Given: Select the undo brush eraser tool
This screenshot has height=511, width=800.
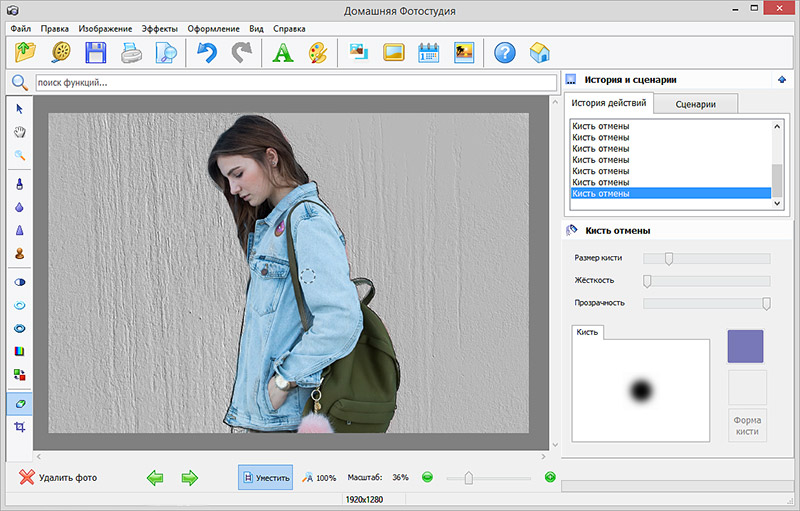Looking at the screenshot, I should coord(20,404).
